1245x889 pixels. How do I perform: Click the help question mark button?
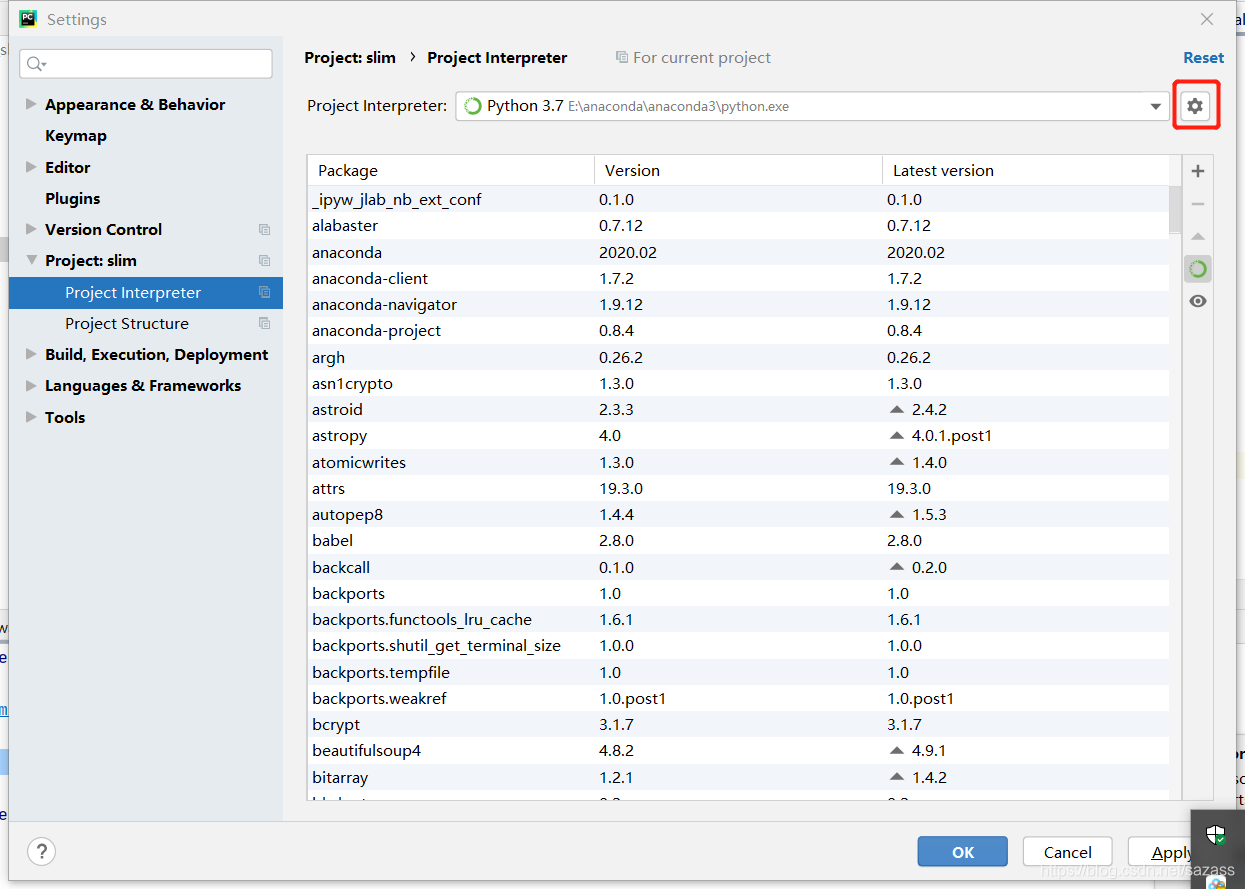tap(41, 852)
